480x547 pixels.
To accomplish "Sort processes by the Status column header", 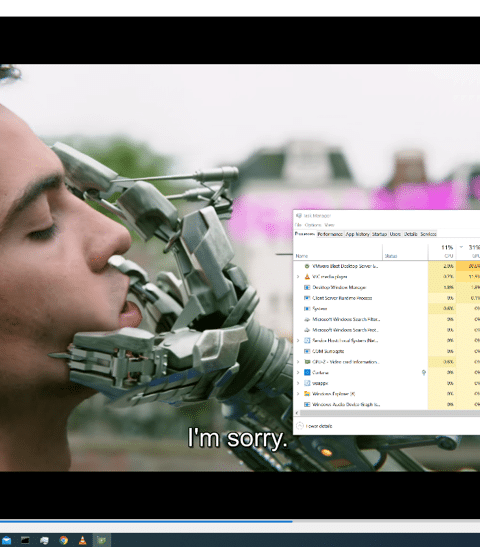I will click(405, 252).
